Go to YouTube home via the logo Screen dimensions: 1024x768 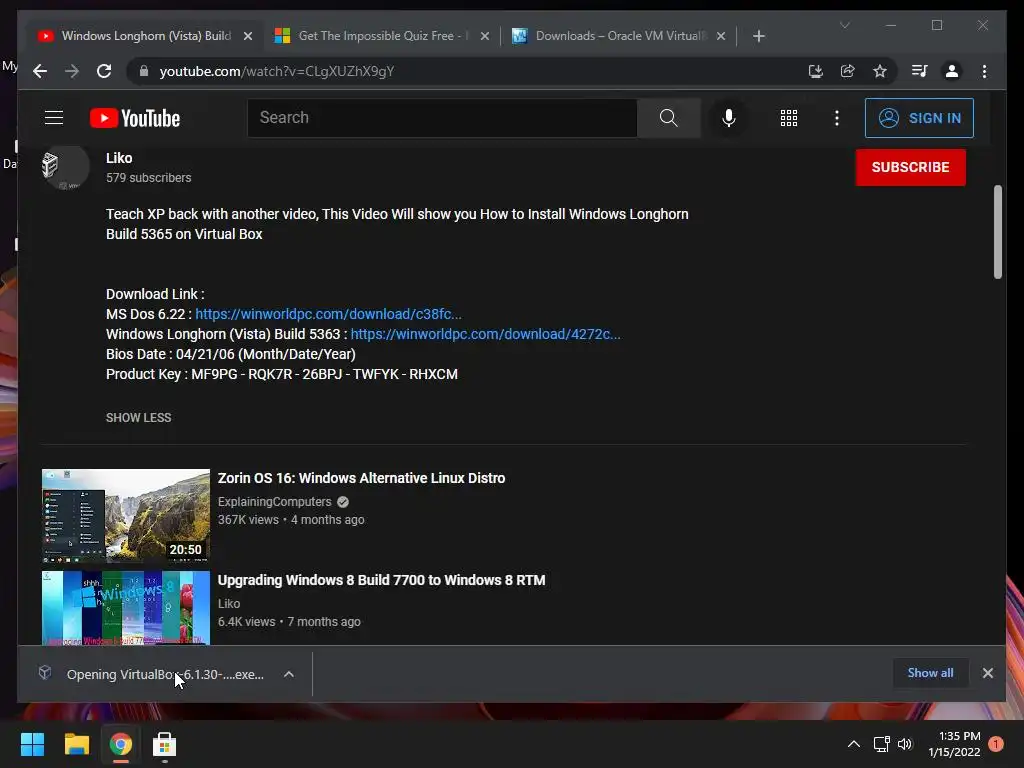tap(135, 118)
